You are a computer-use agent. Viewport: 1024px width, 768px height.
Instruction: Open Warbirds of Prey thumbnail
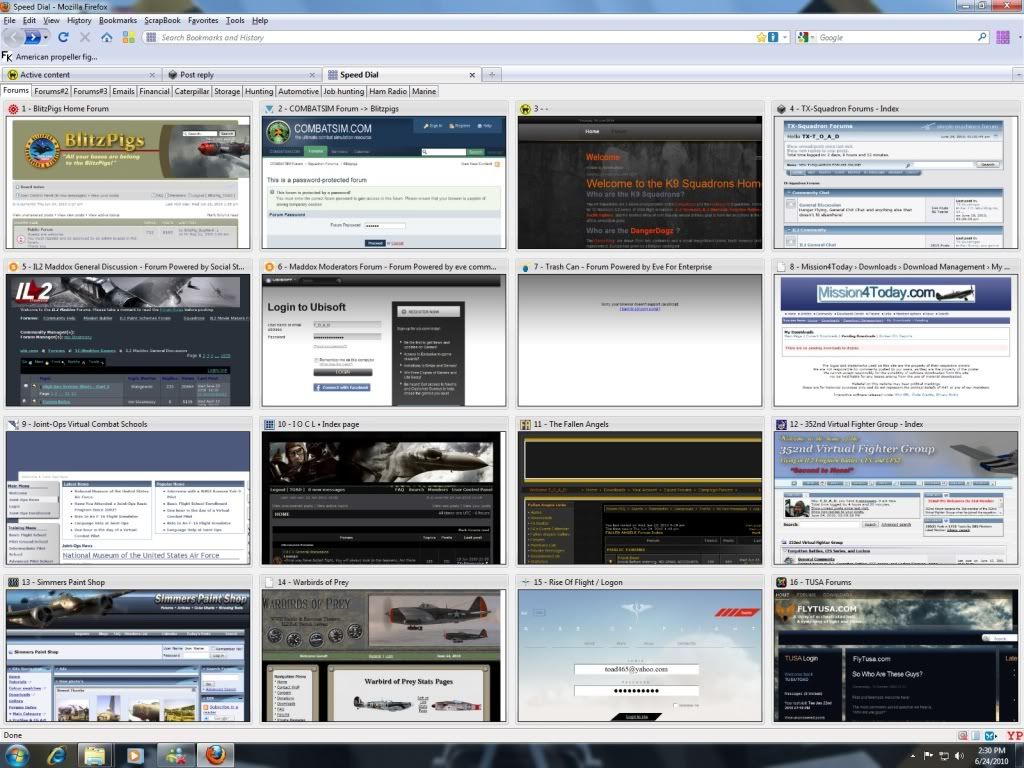pos(384,656)
